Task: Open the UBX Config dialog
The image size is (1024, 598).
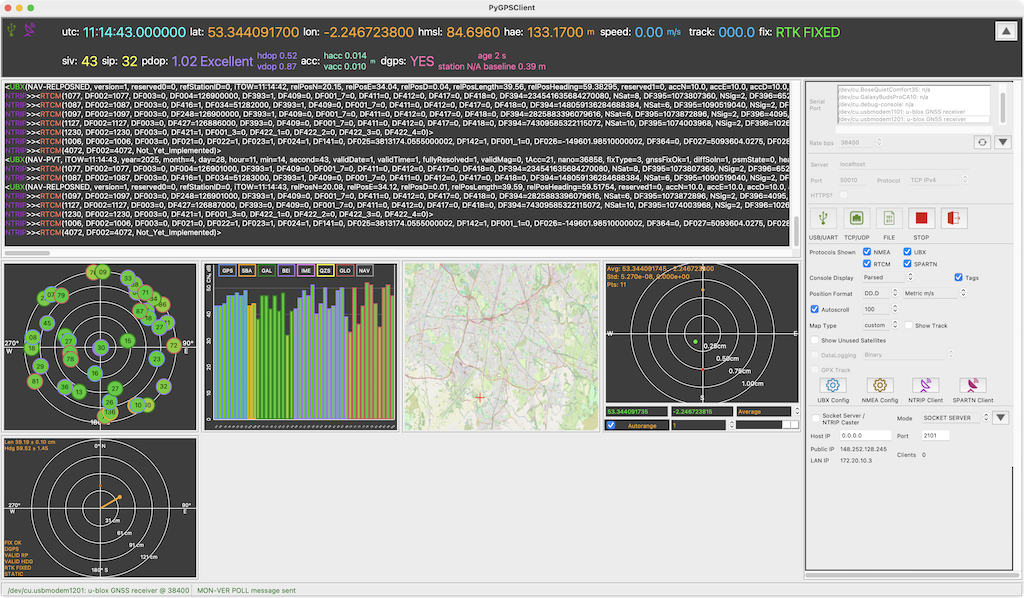Action: click(833, 385)
